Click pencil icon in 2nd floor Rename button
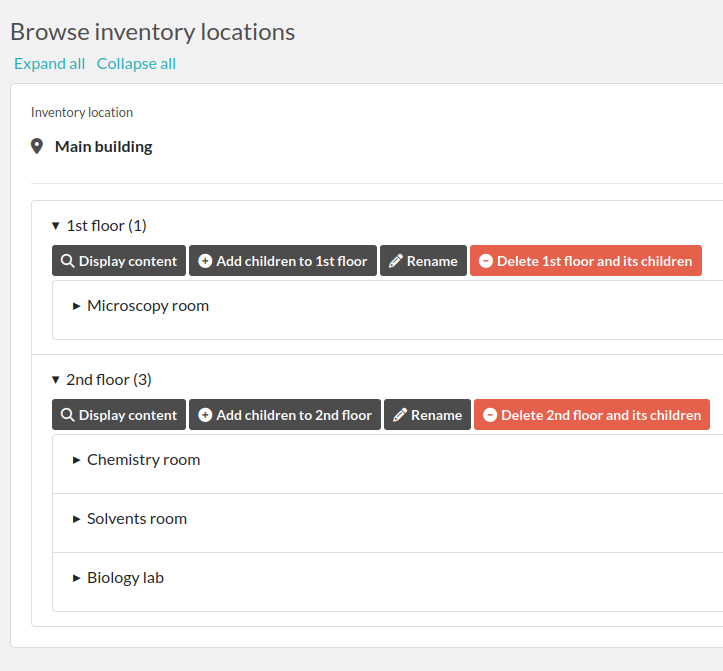This screenshot has height=671, width=723. [x=400, y=415]
